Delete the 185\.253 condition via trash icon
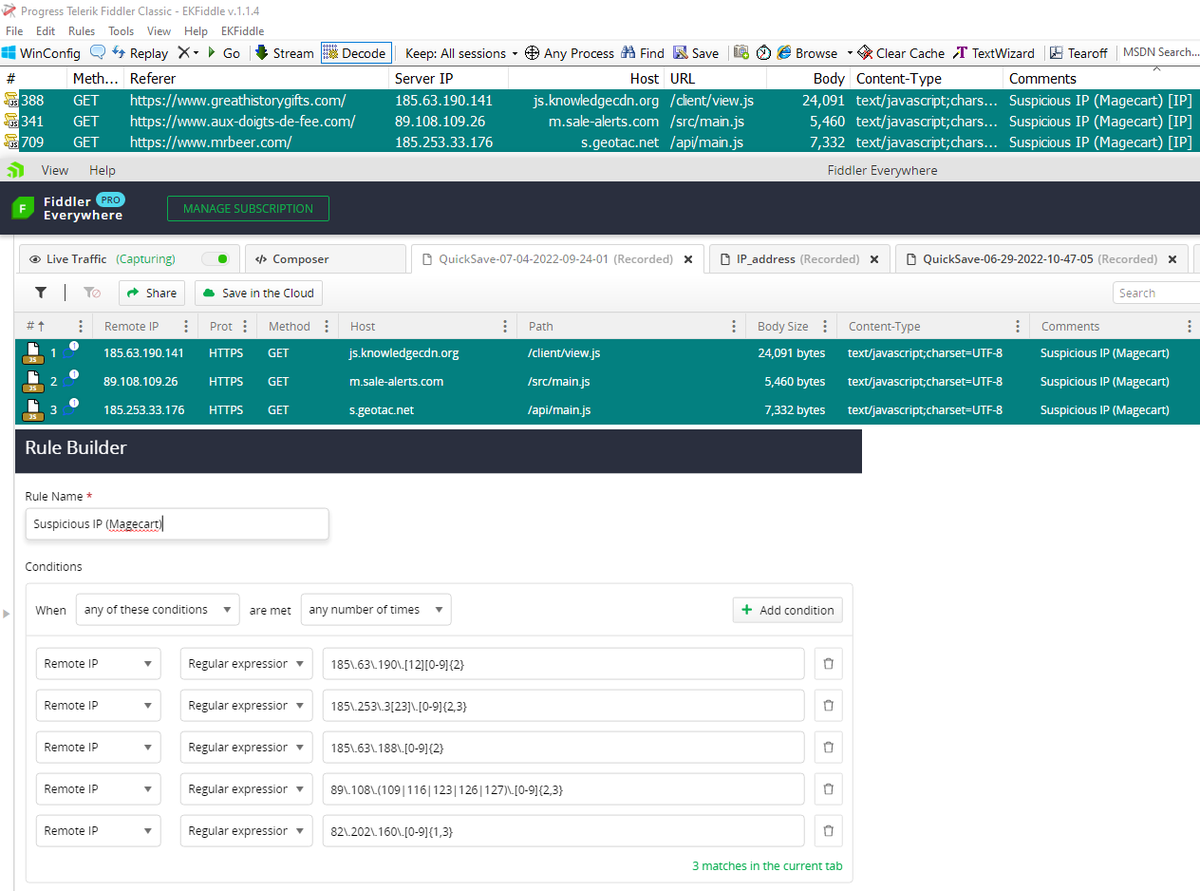This screenshot has height=891, width=1200. [828, 706]
